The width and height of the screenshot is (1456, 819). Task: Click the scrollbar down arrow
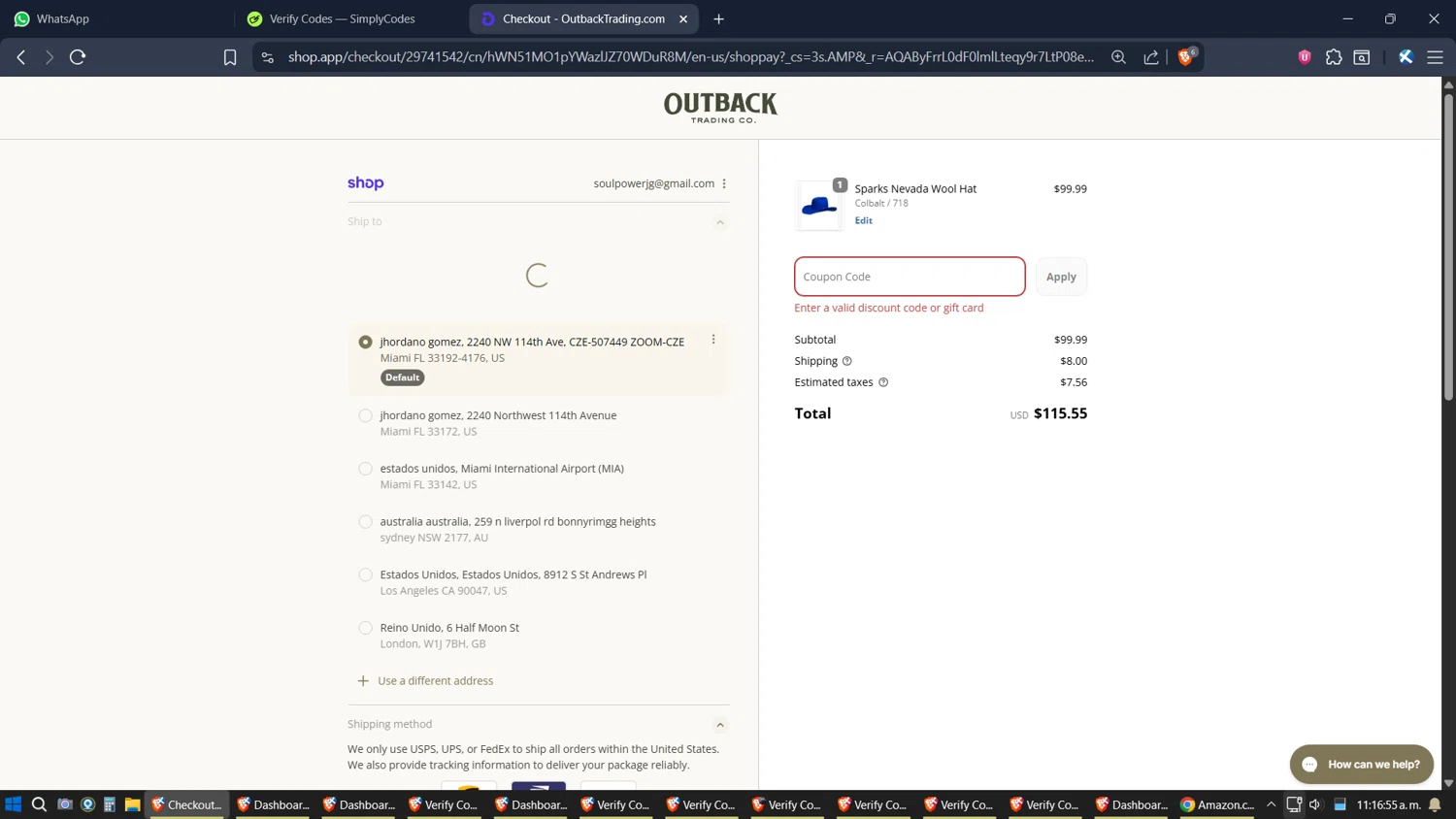1448,782
